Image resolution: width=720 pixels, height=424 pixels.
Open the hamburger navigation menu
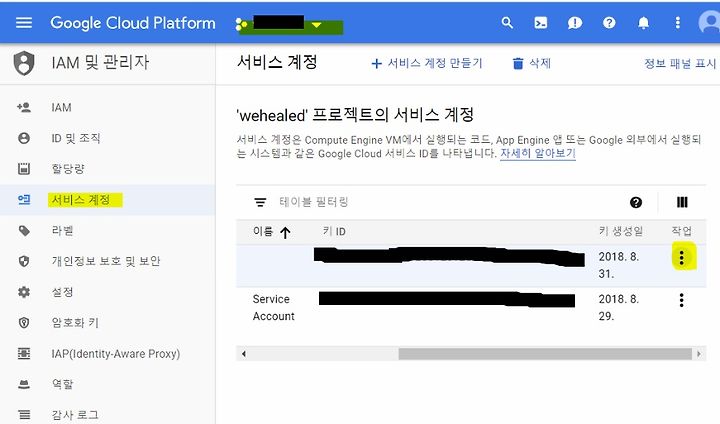pos(24,23)
